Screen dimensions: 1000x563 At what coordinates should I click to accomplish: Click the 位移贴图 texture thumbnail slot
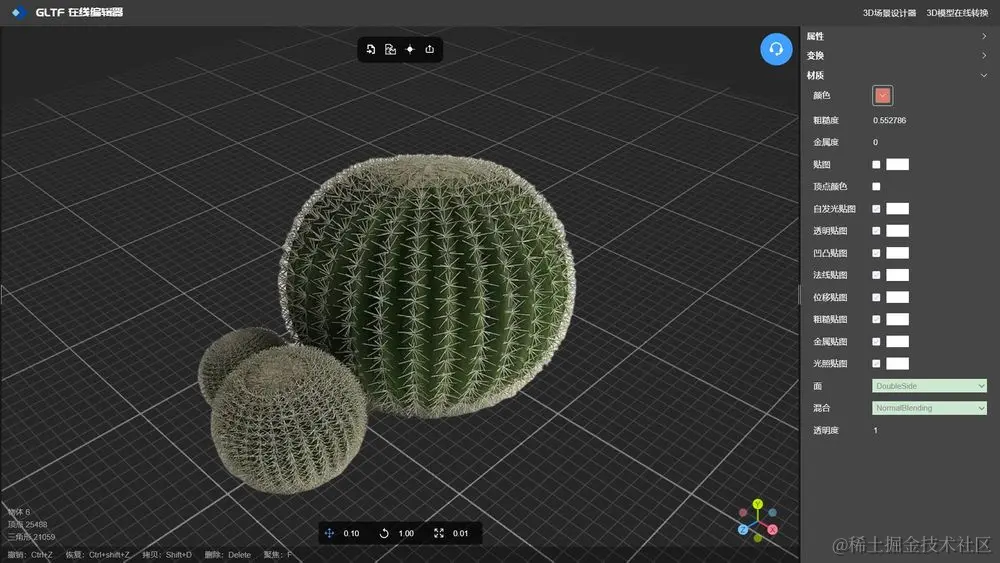coord(897,297)
